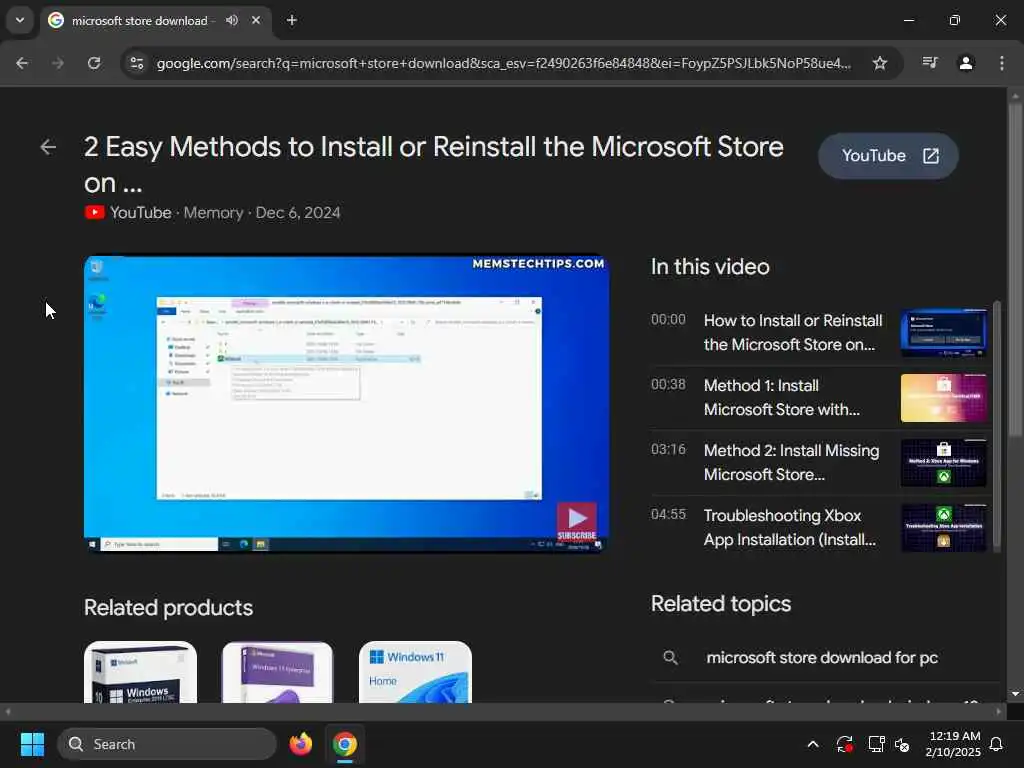Click the horizontal scrollbar right arrow

pos(999,711)
